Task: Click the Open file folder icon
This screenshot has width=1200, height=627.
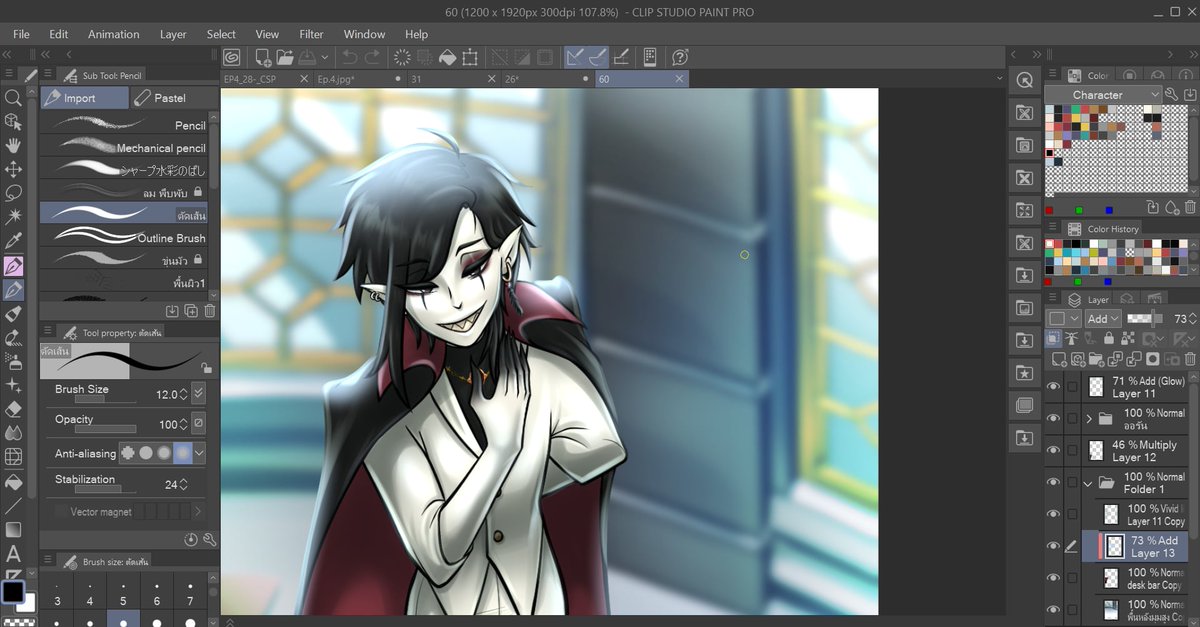Action: (285, 57)
